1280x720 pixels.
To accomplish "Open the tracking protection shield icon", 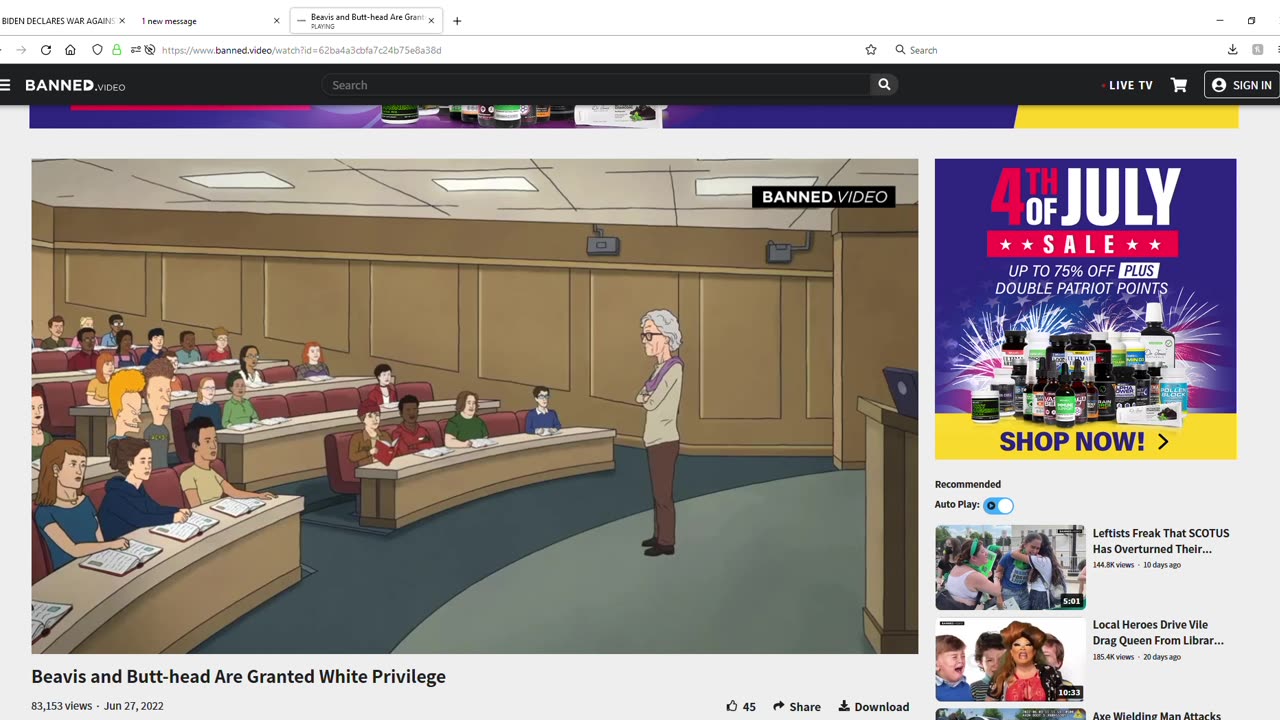I will [97, 50].
